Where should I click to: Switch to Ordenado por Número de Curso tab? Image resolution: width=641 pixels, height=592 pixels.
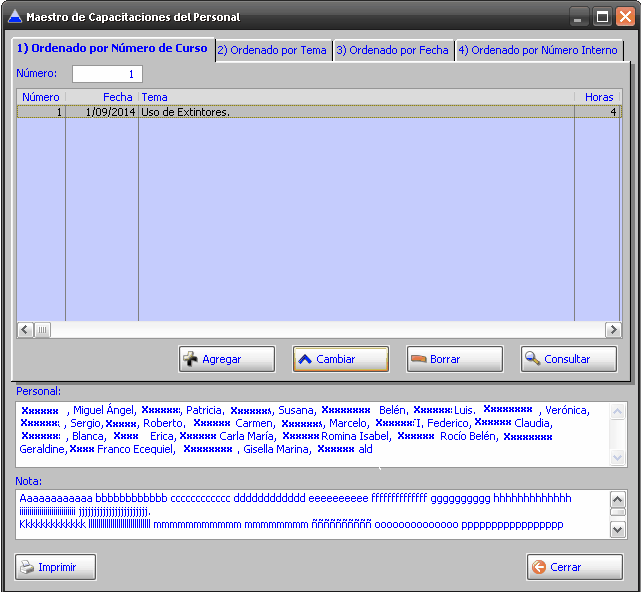(112, 48)
